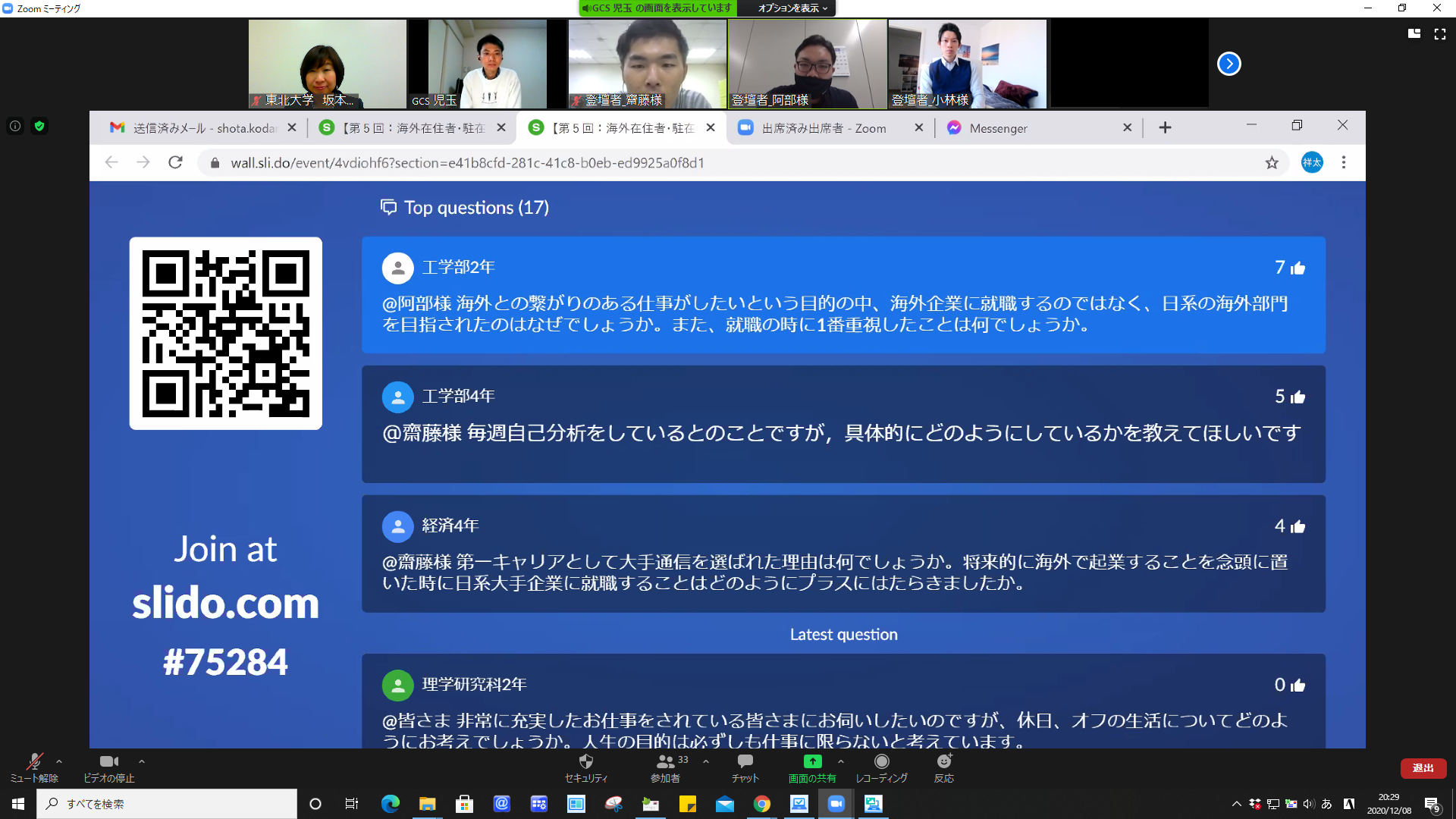Open Chrome from taskbar

(x=762, y=804)
